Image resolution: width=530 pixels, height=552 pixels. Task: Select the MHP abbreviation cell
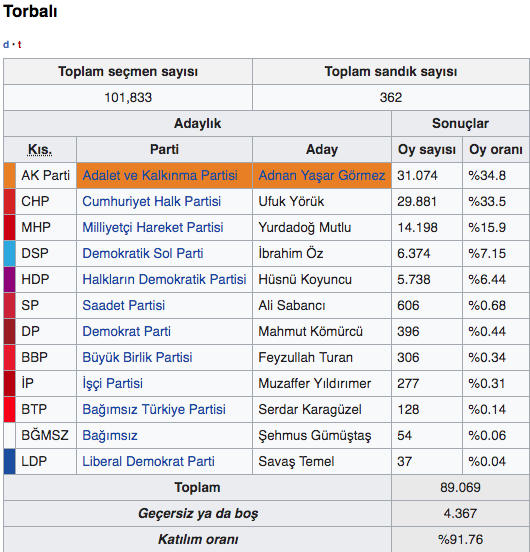[x=46, y=227]
